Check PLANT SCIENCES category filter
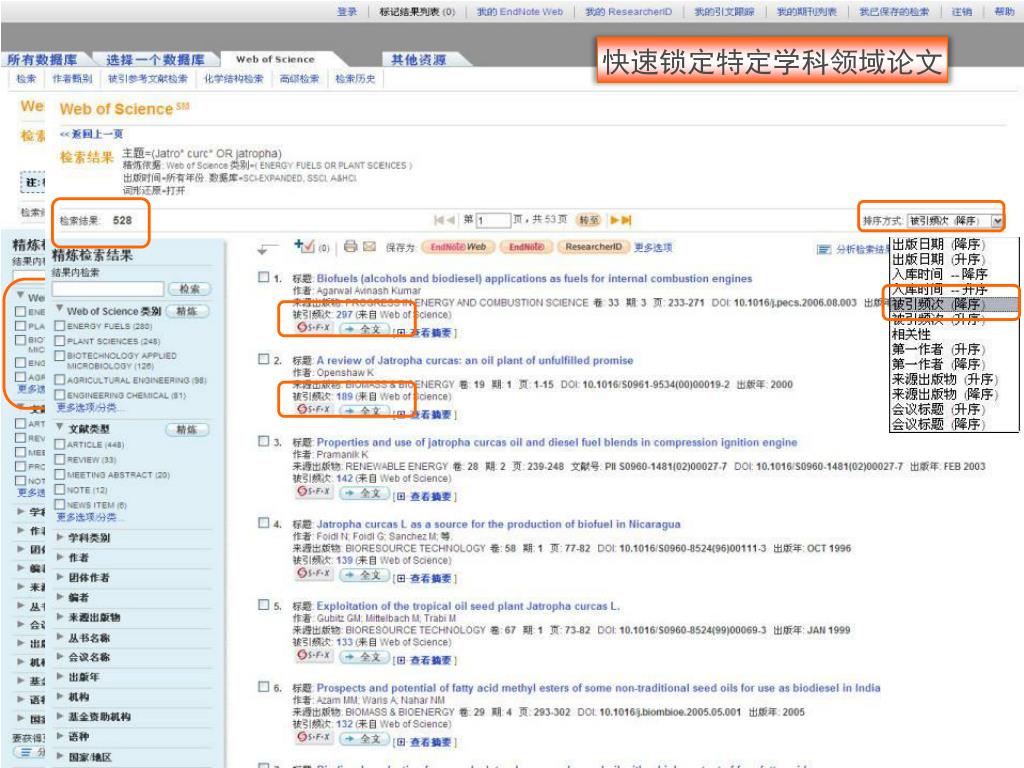This screenshot has height=768, width=1024. click(x=59, y=340)
